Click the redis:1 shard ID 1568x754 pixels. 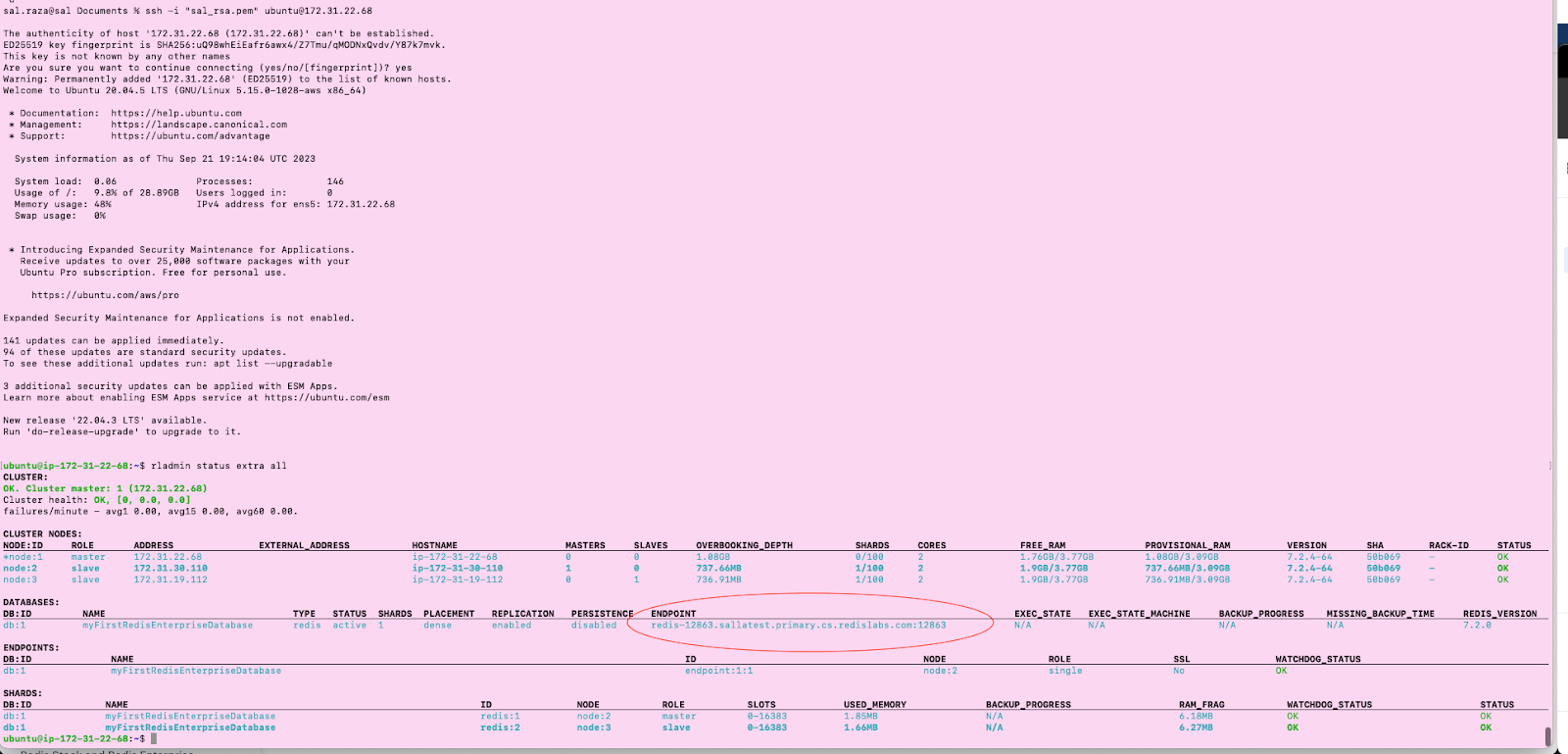coord(500,716)
